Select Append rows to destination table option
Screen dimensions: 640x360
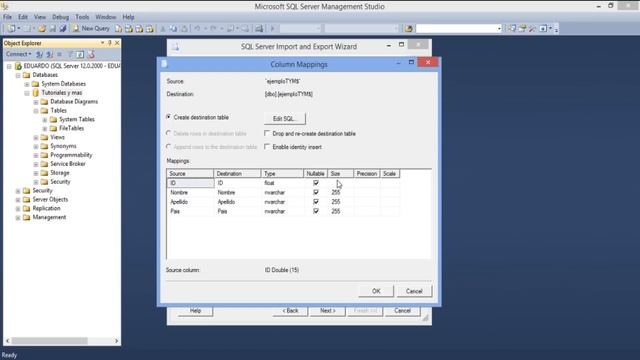169,147
